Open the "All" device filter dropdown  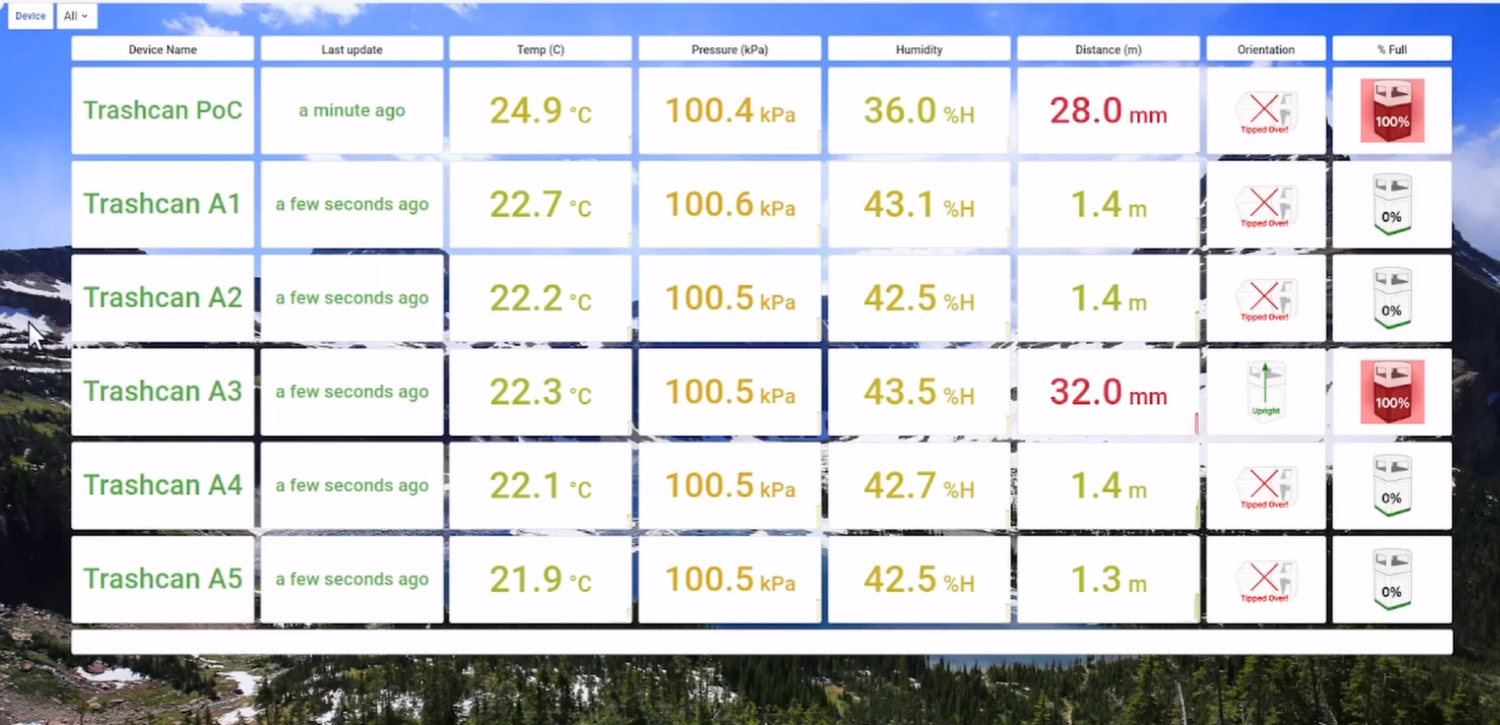(x=76, y=16)
